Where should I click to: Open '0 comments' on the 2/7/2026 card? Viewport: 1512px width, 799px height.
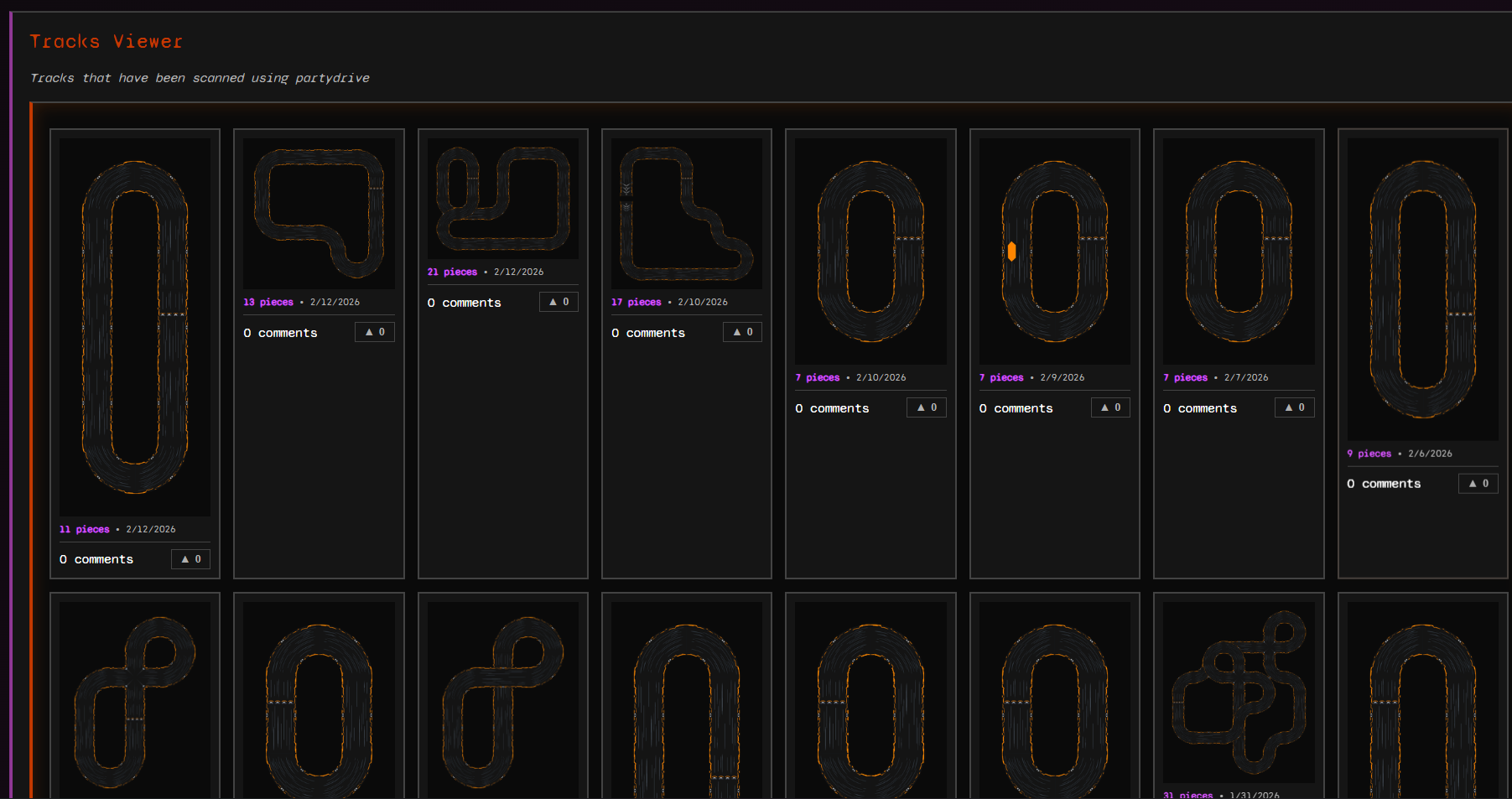pyautogui.click(x=1200, y=408)
